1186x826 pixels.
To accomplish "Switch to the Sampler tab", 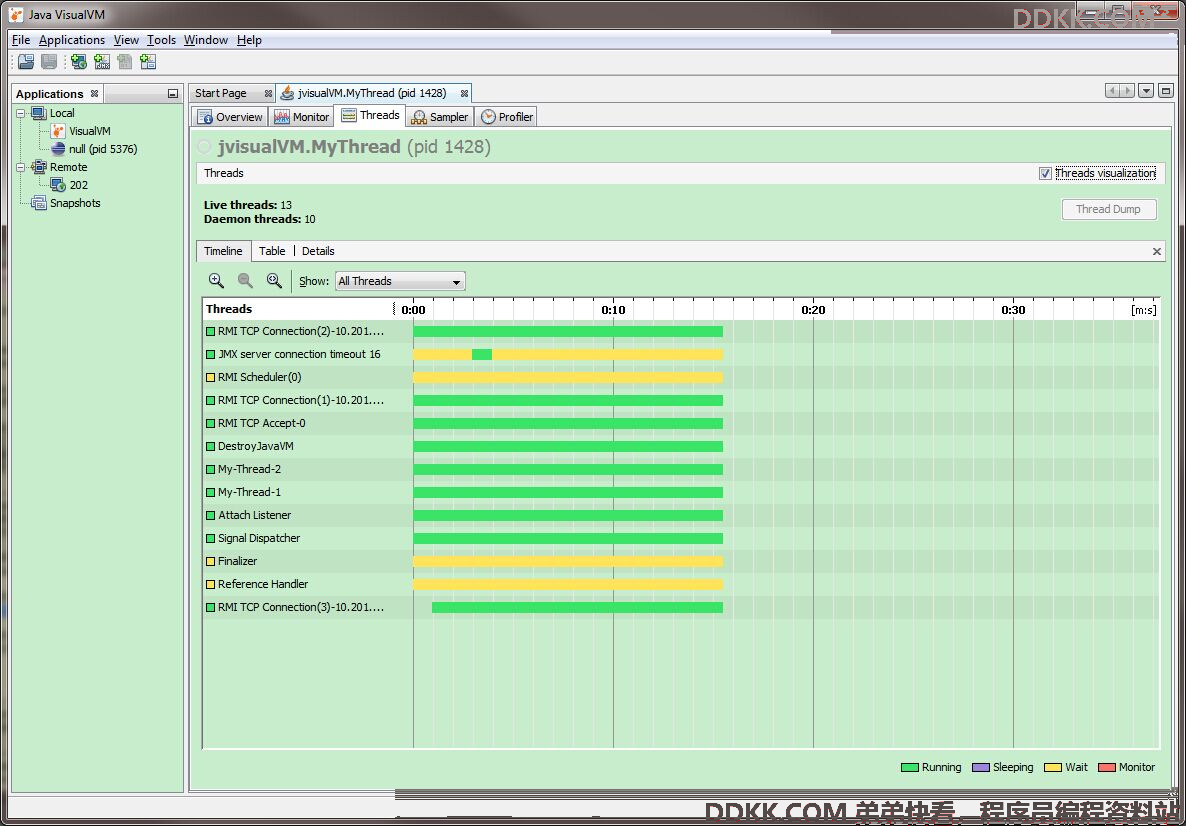I will point(440,116).
